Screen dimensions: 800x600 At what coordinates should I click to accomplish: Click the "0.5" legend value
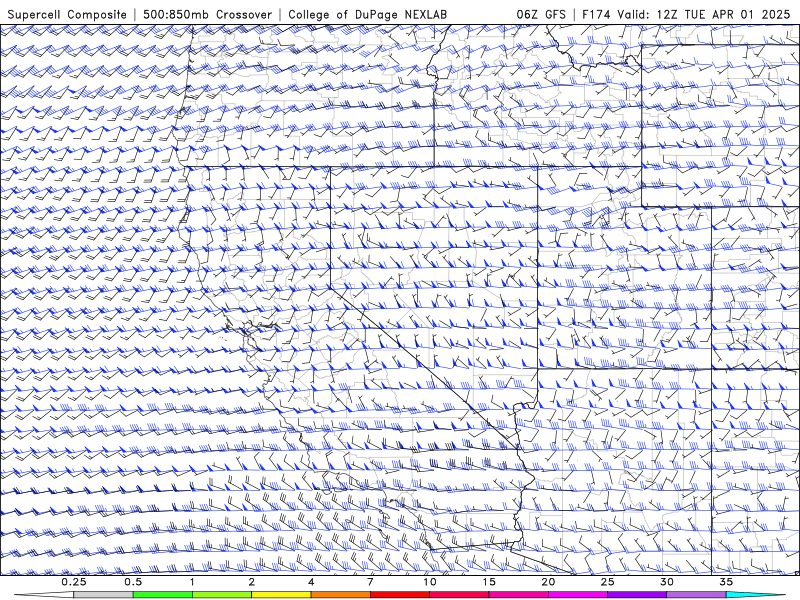click(133, 582)
